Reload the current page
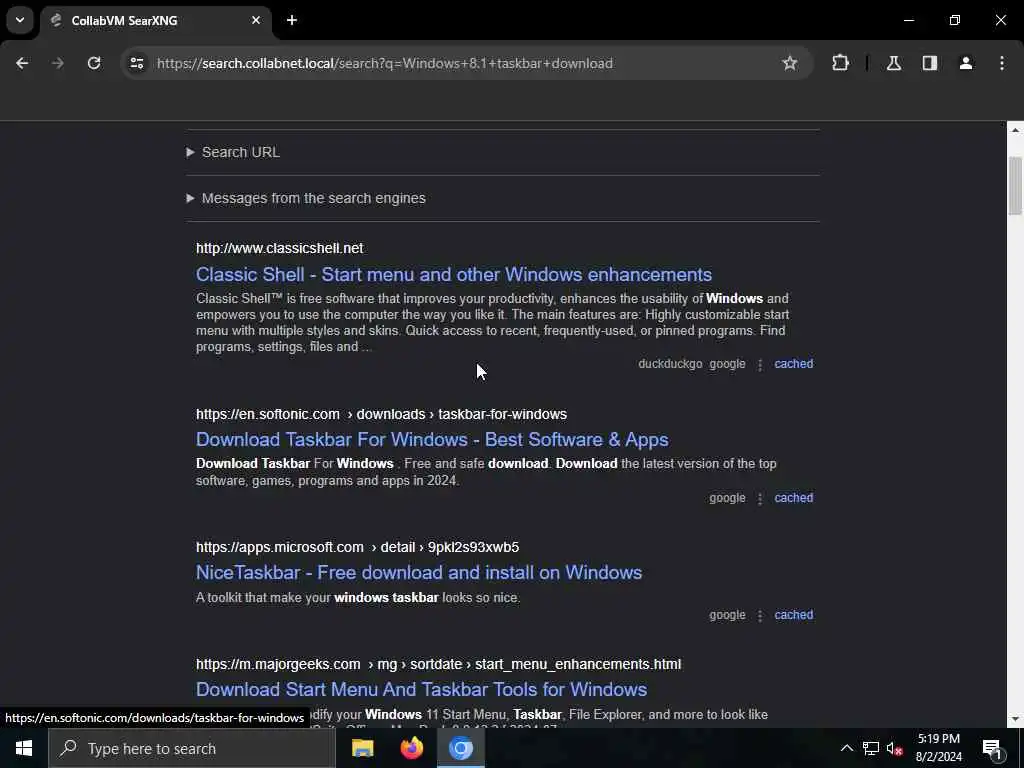 tap(94, 63)
